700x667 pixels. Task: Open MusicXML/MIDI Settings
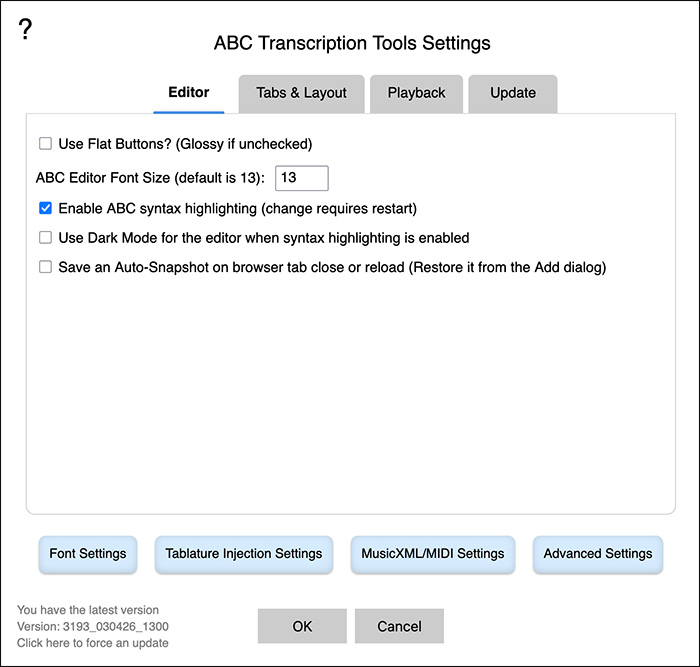click(x=433, y=554)
